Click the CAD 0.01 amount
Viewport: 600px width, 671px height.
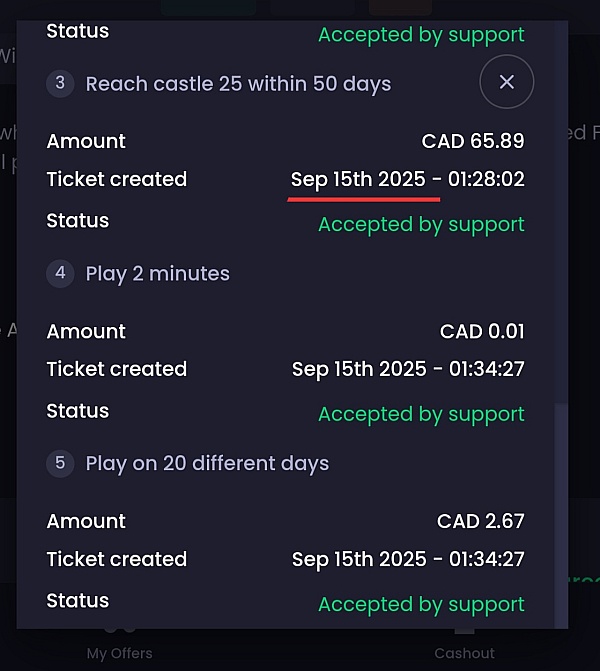(482, 331)
